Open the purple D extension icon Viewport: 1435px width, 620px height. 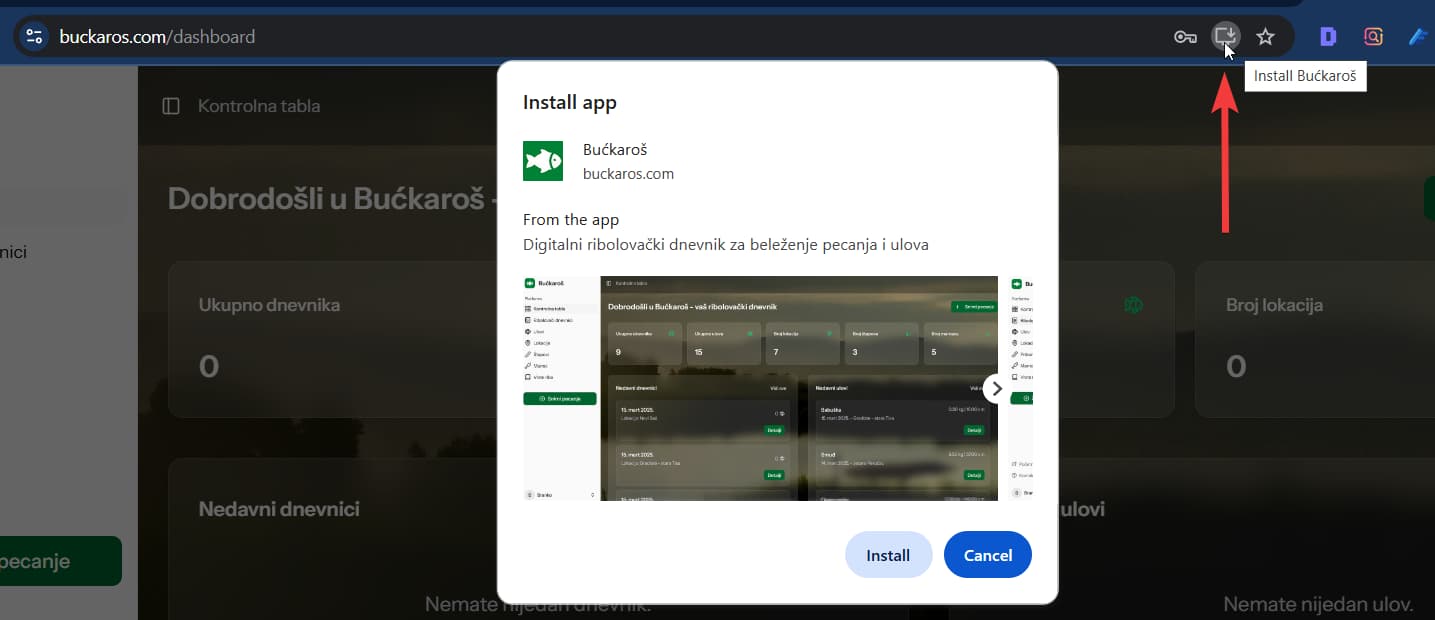1328,37
